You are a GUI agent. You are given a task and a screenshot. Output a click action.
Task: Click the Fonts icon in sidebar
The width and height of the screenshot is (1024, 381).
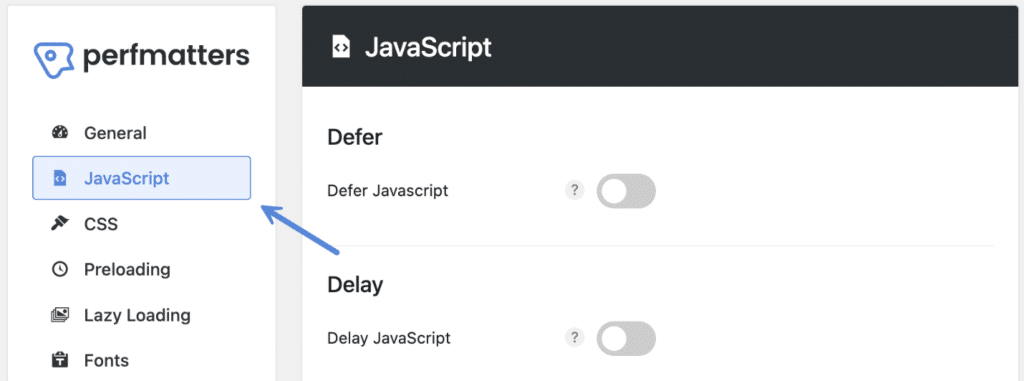[60, 360]
